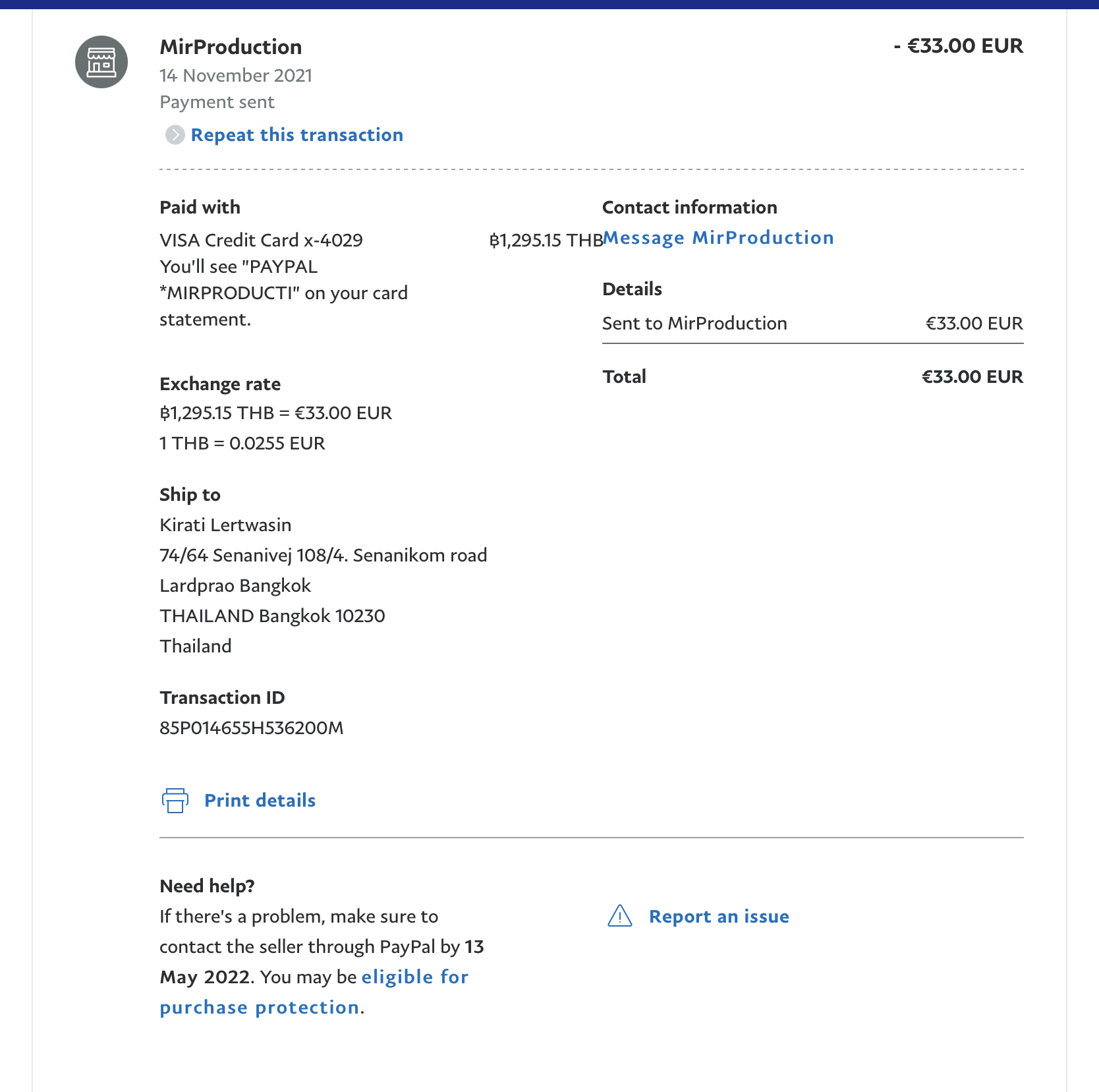Click the ฿1,295.15 THB paid amount
Viewport: 1099px width, 1092px height.
pyautogui.click(x=546, y=240)
